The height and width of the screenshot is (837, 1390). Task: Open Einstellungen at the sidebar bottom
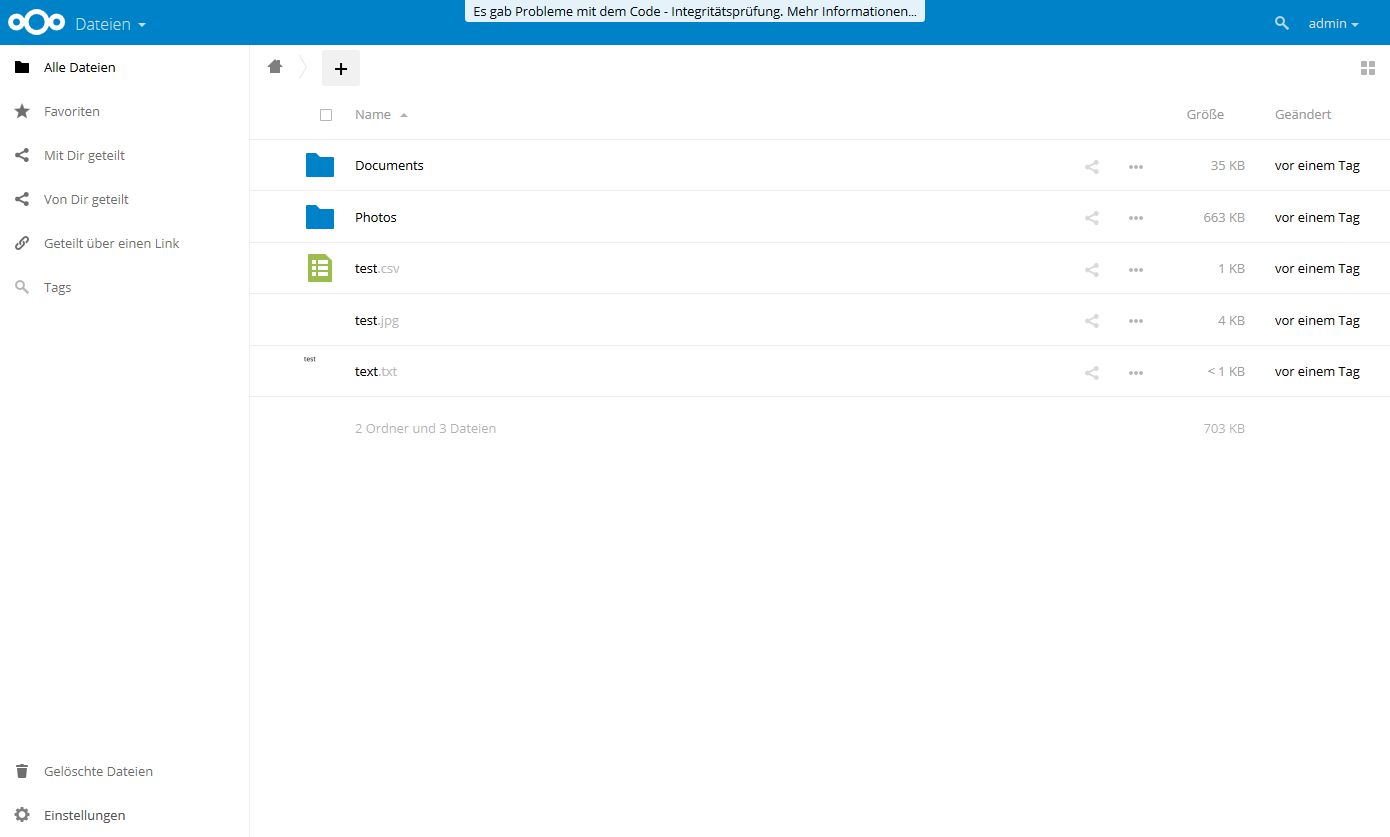tap(84, 815)
